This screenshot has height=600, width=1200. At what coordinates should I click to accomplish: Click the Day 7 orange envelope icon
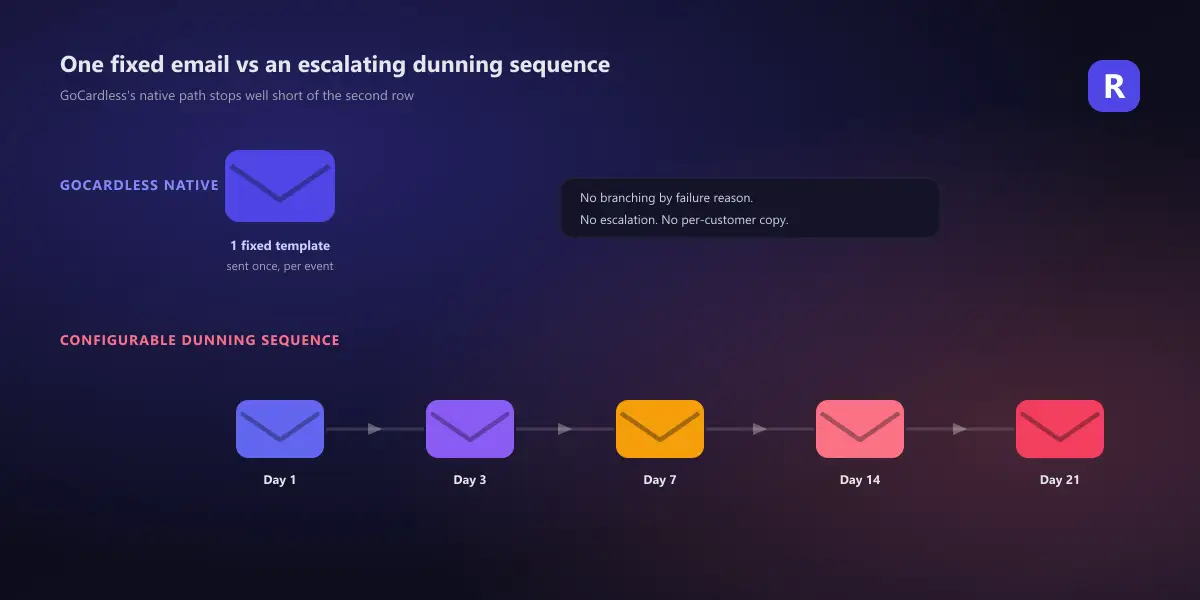[x=660, y=429]
